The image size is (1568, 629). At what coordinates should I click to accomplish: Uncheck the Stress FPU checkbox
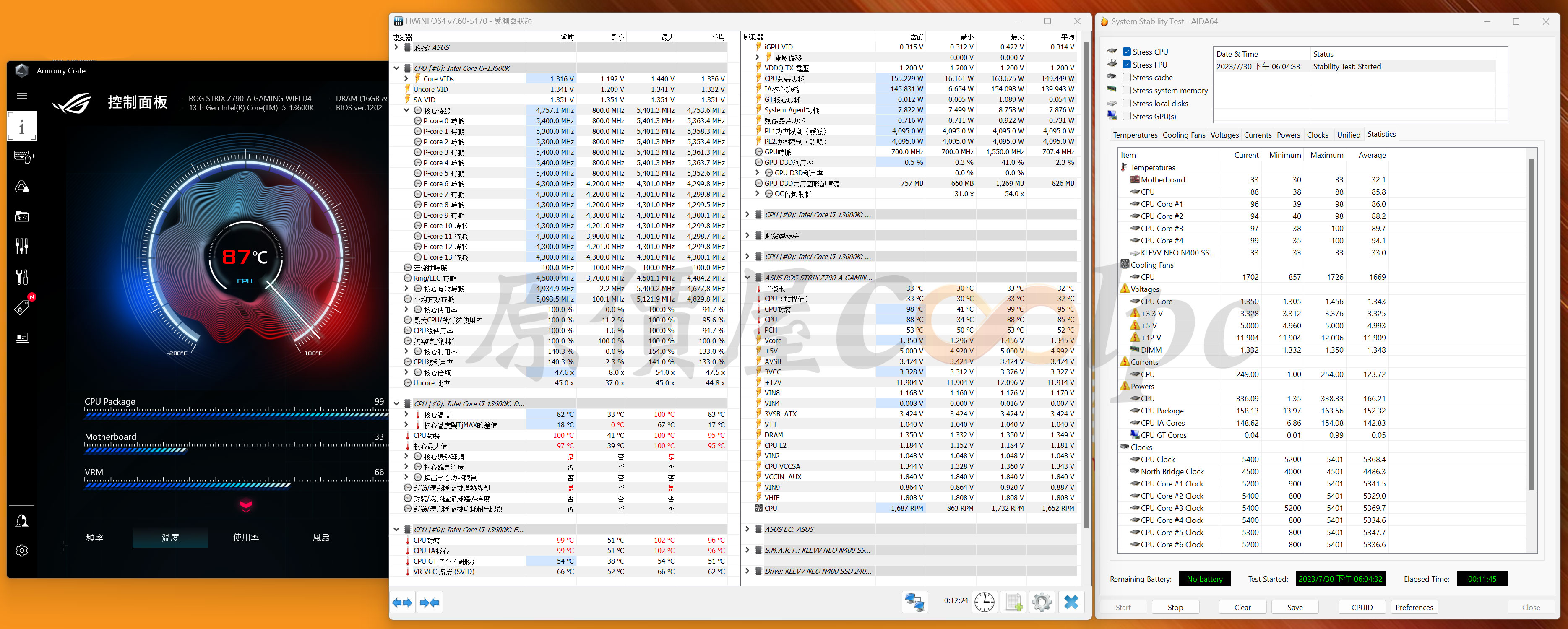1127,65
